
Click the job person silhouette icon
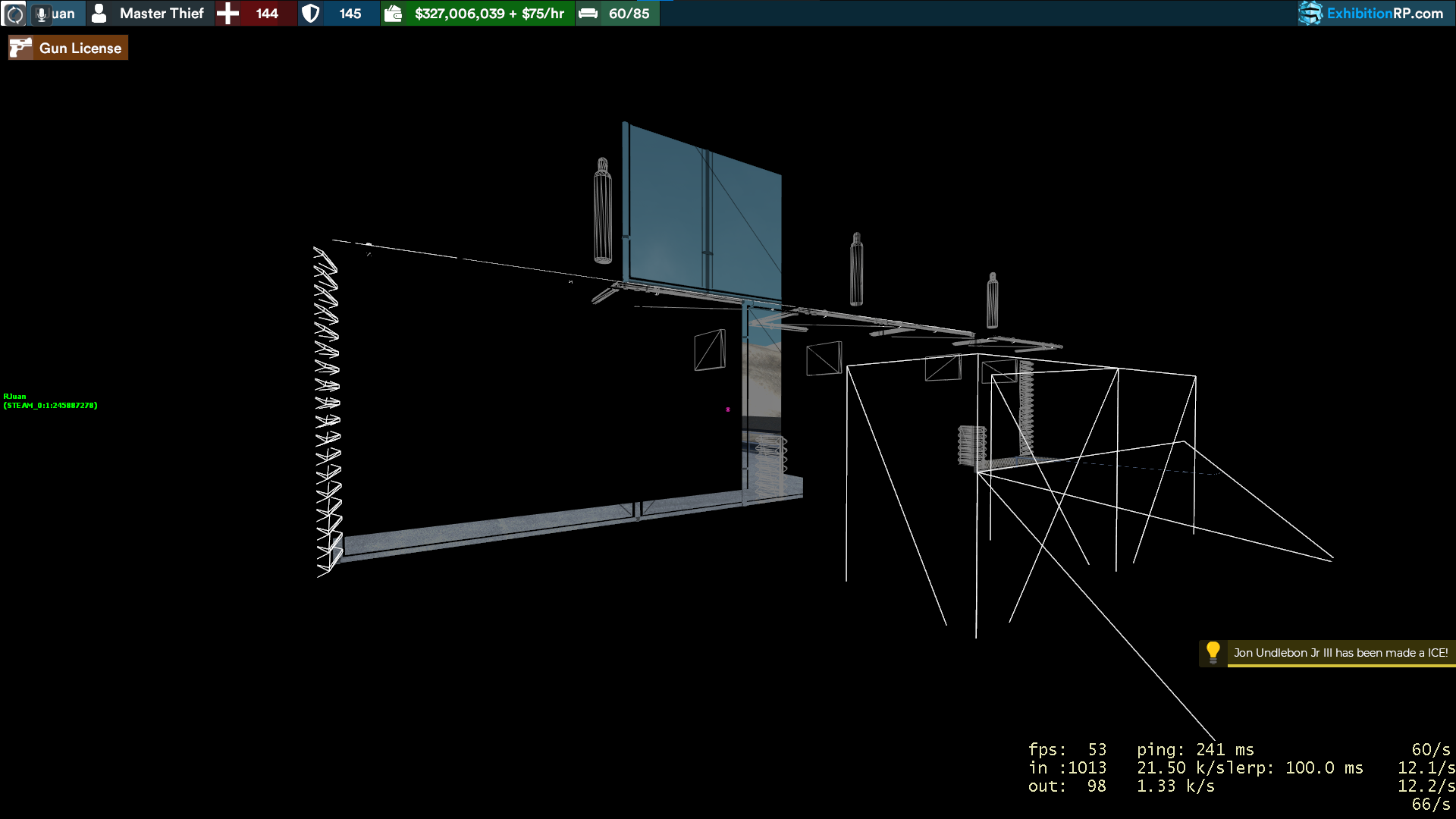[99, 13]
